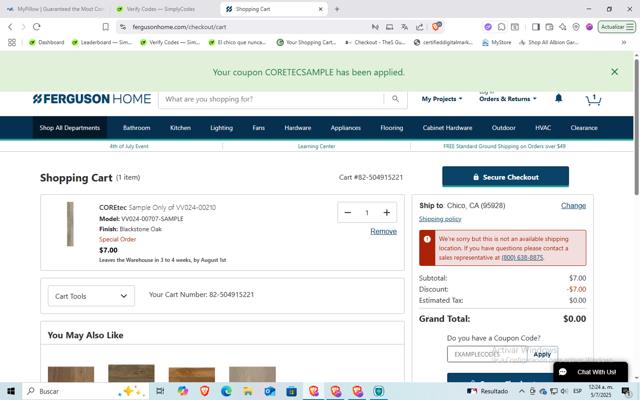Click the search magnifier in the Ferguson search bar

pos(395,99)
